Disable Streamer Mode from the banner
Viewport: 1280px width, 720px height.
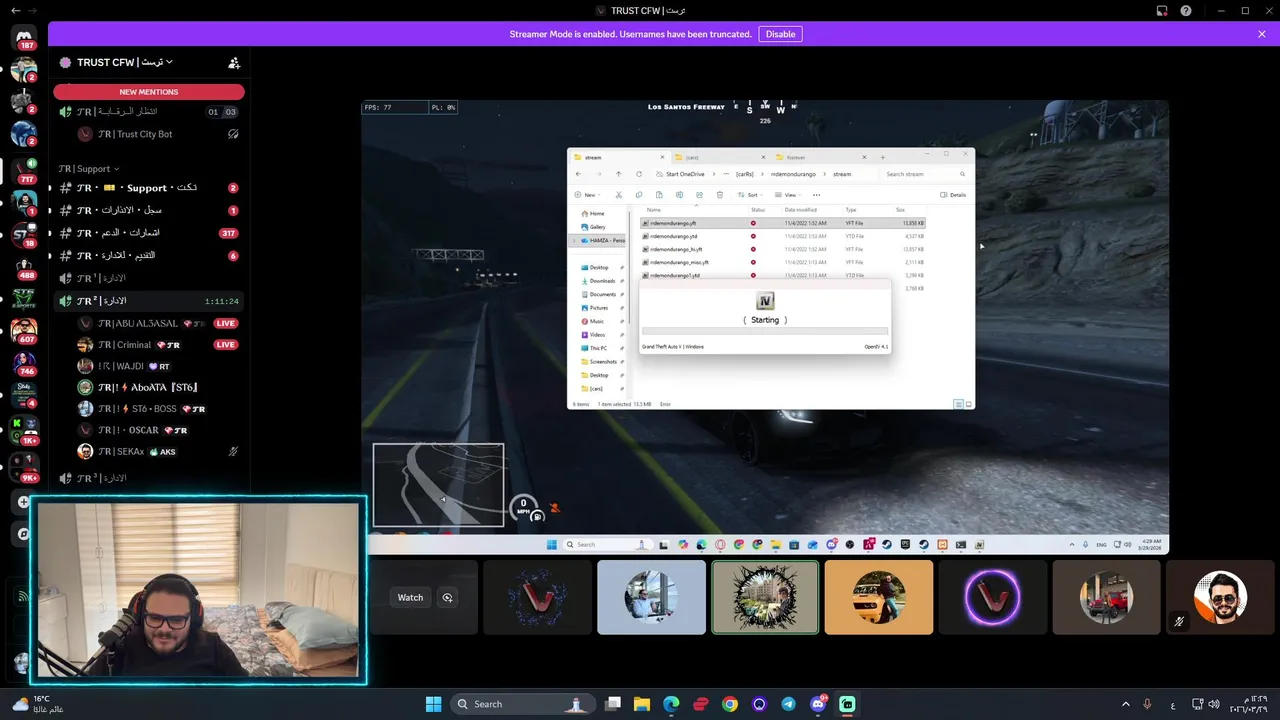(780, 34)
